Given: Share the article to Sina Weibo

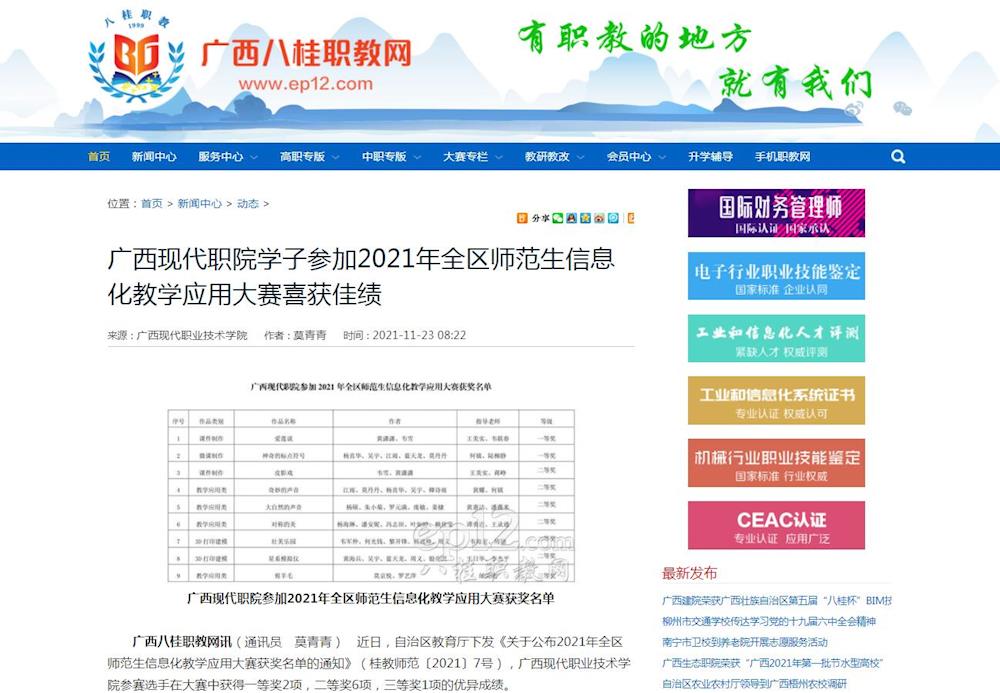Looking at the screenshot, I should (599, 218).
